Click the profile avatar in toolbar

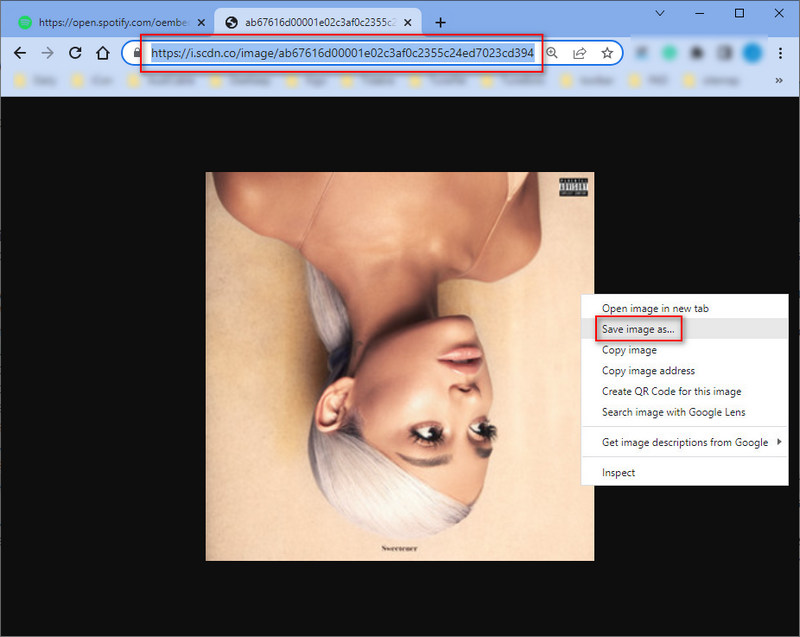[752, 53]
